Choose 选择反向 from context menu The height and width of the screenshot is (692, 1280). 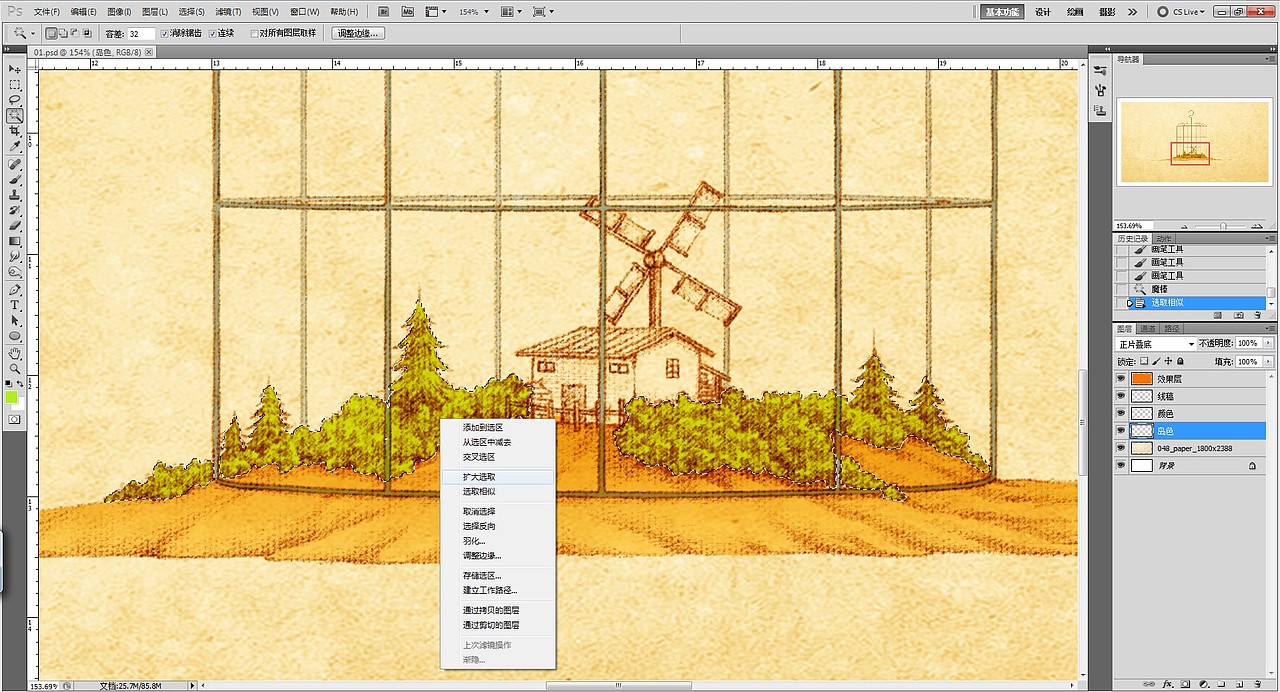[497, 526]
